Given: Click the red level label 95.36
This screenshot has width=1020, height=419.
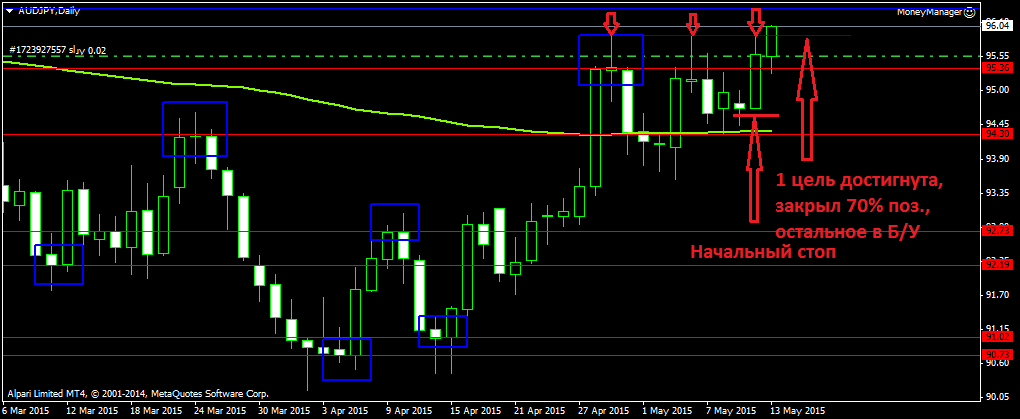Looking at the screenshot, I should (x=997, y=68).
